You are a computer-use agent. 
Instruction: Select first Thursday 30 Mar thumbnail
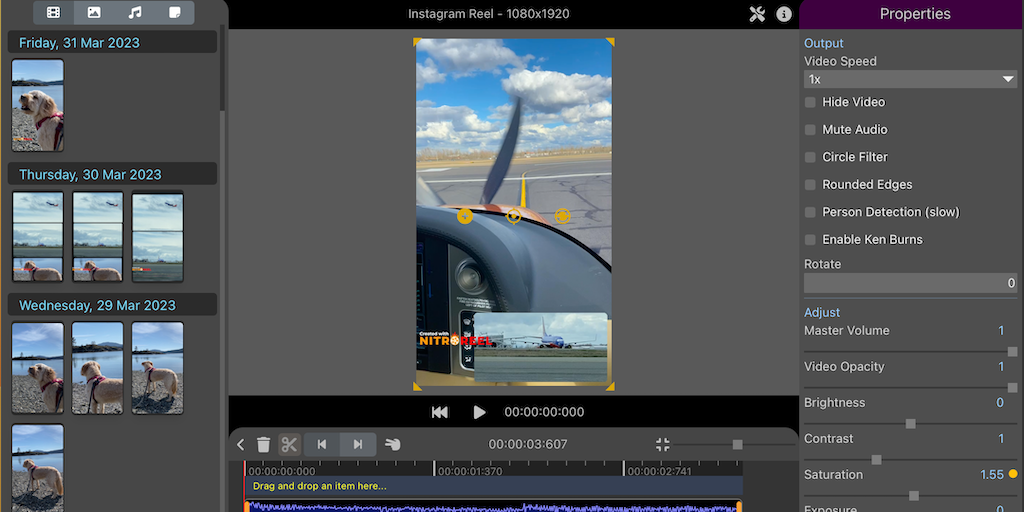tap(38, 236)
